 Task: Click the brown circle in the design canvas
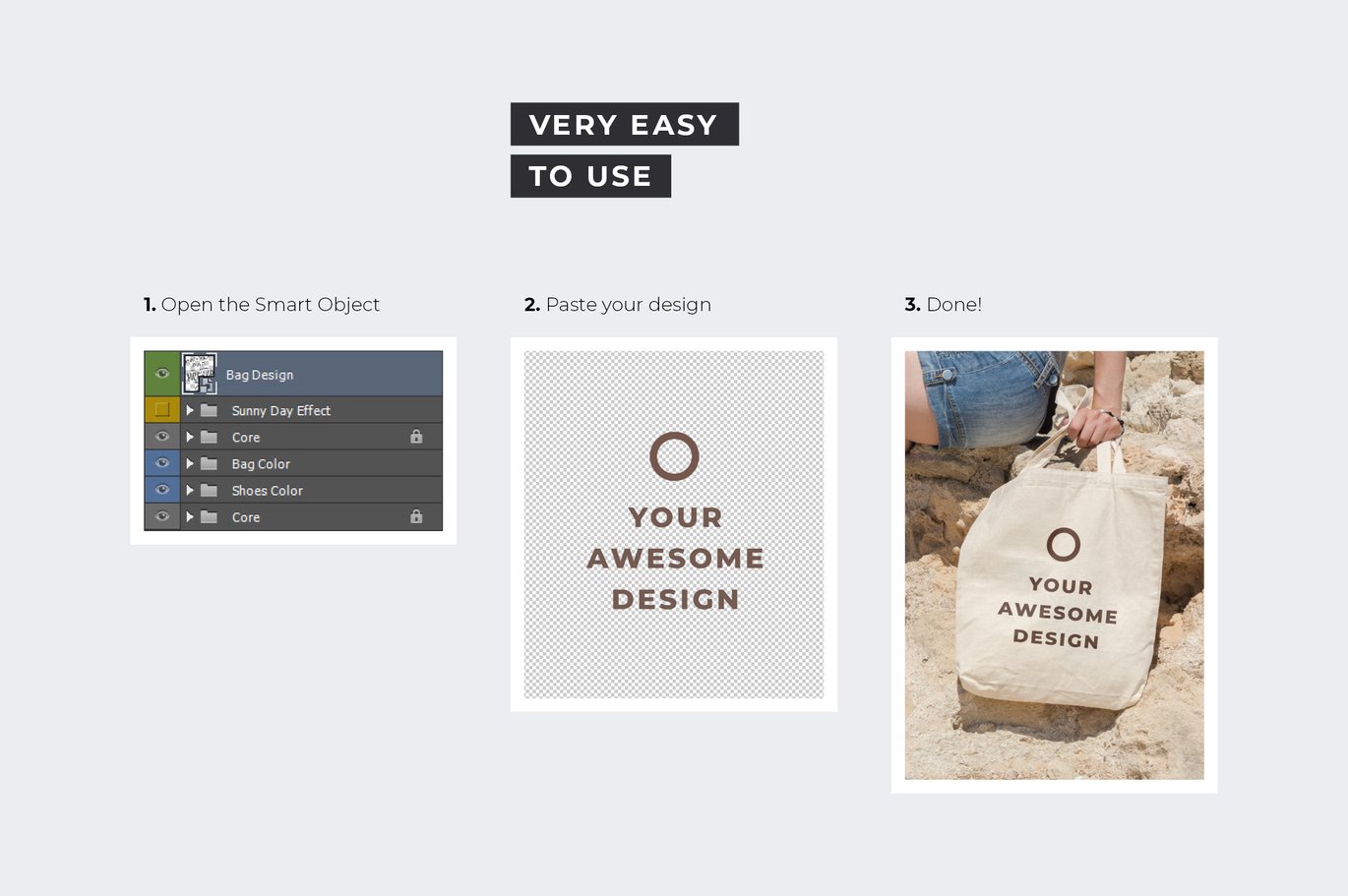(x=674, y=456)
